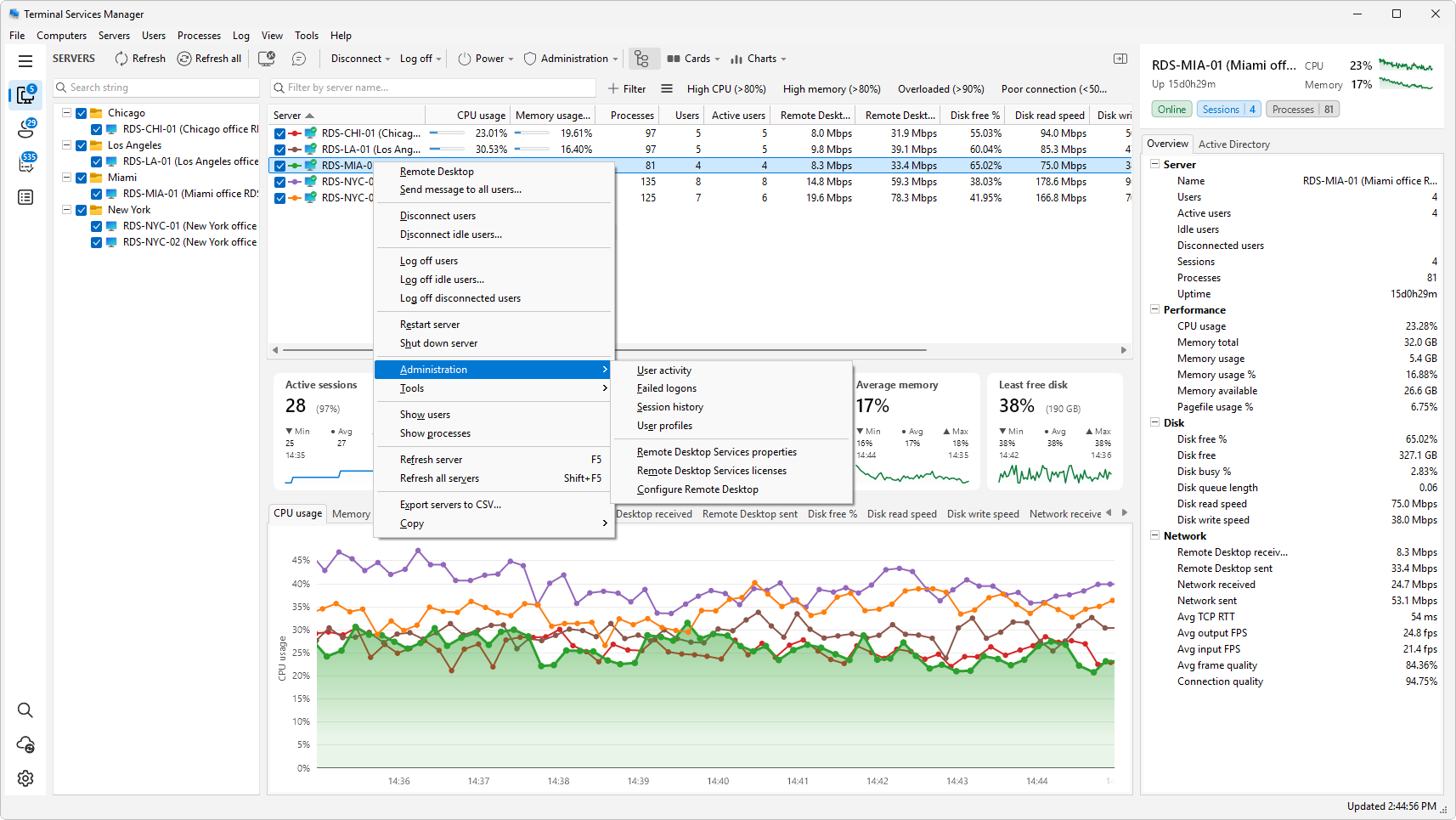Open the settings gear in the sidebar

tap(25, 778)
